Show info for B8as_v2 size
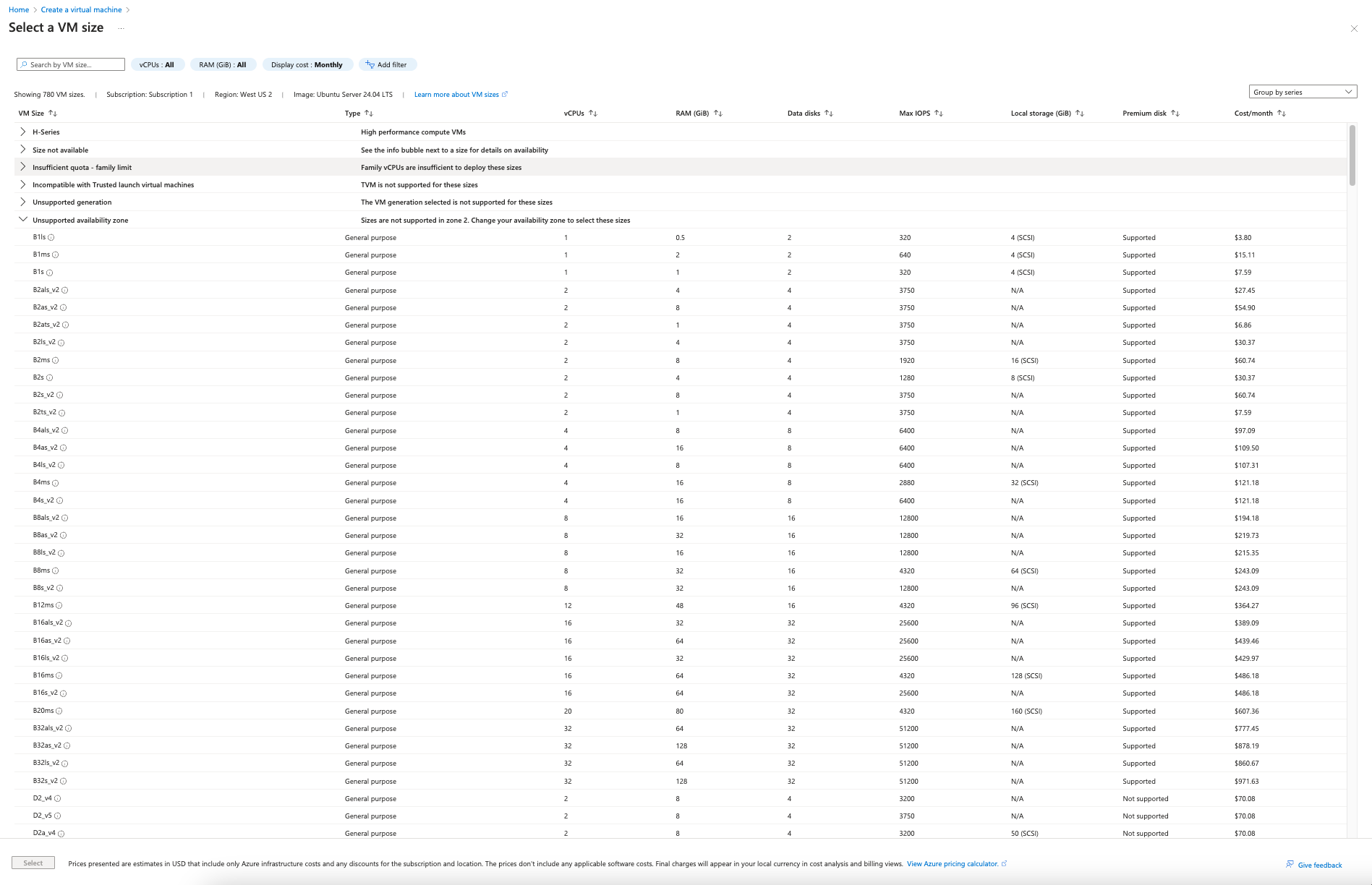Viewport: 1372px width, 885px height. [64, 535]
